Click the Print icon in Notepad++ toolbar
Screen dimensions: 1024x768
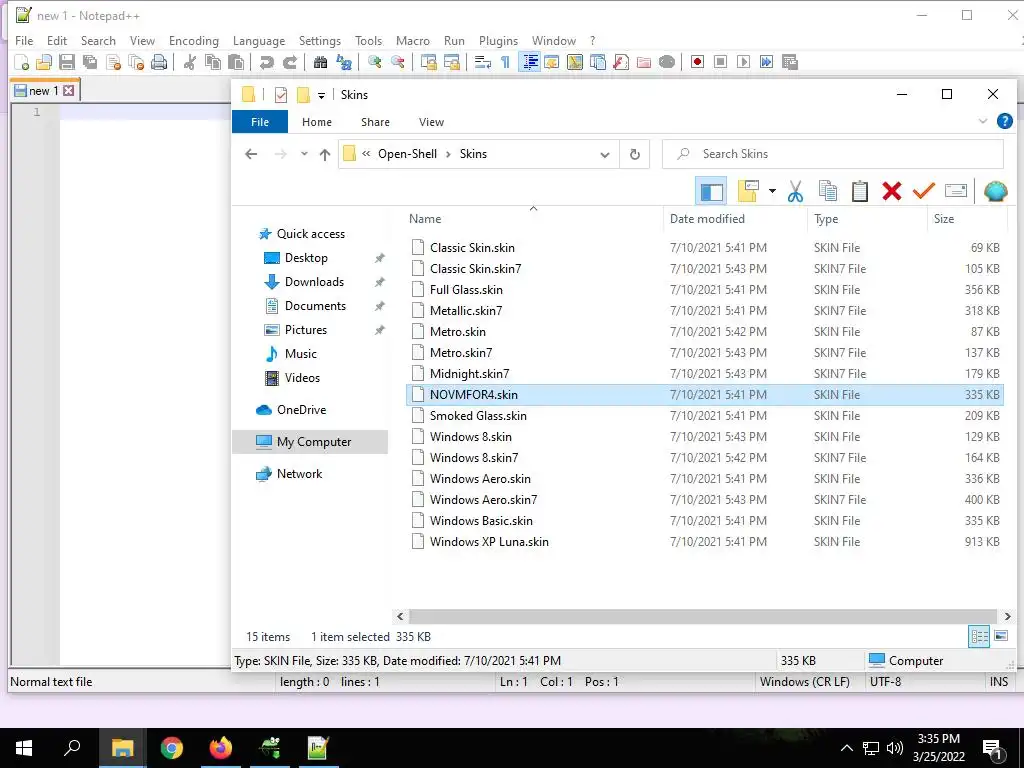(x=159, y=62)
